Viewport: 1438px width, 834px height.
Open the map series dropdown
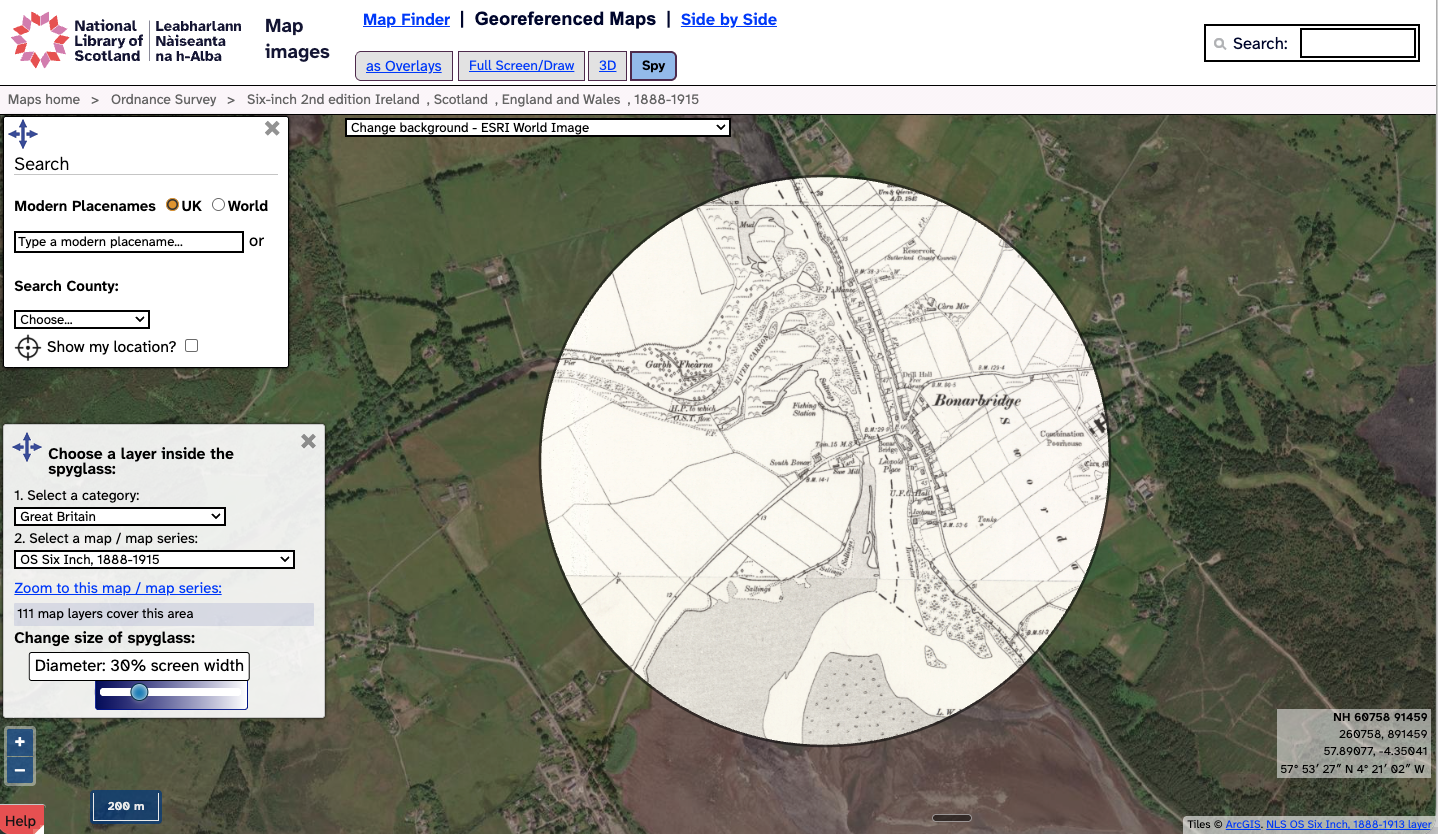click(x=154, y=560)
